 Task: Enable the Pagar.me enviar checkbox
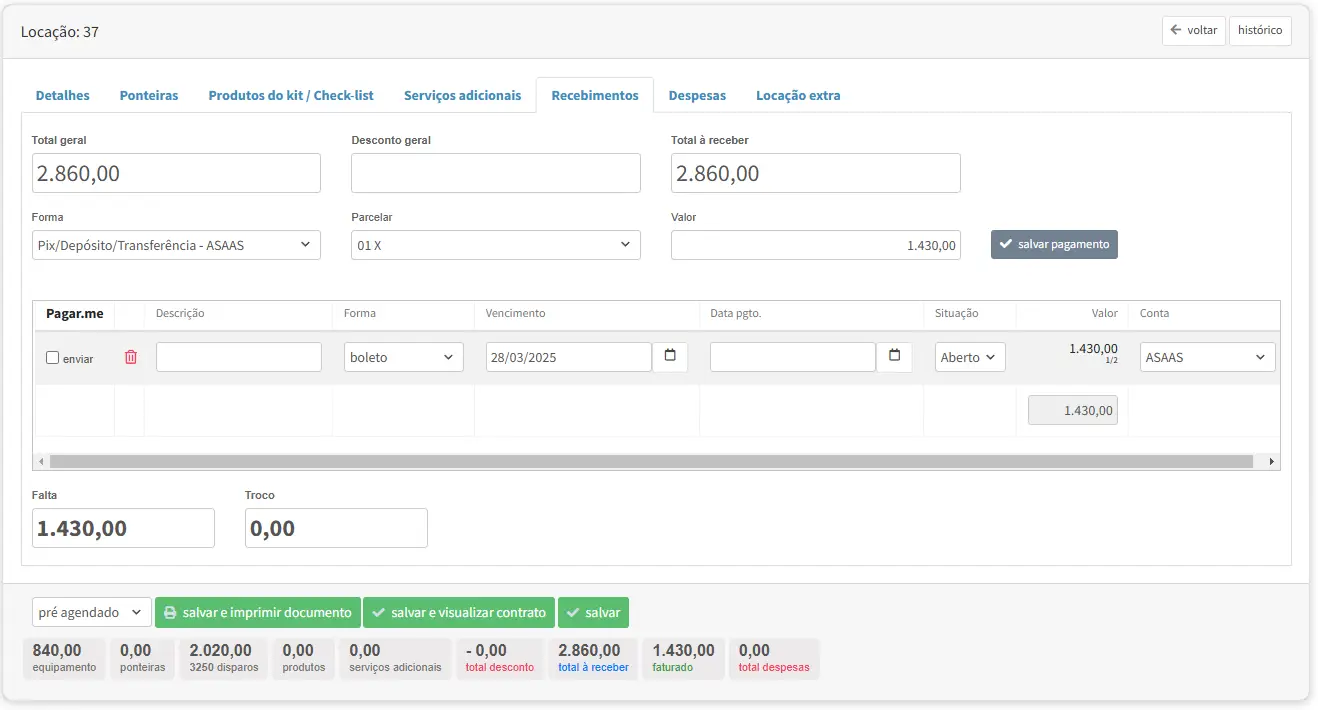coord(53,358)
